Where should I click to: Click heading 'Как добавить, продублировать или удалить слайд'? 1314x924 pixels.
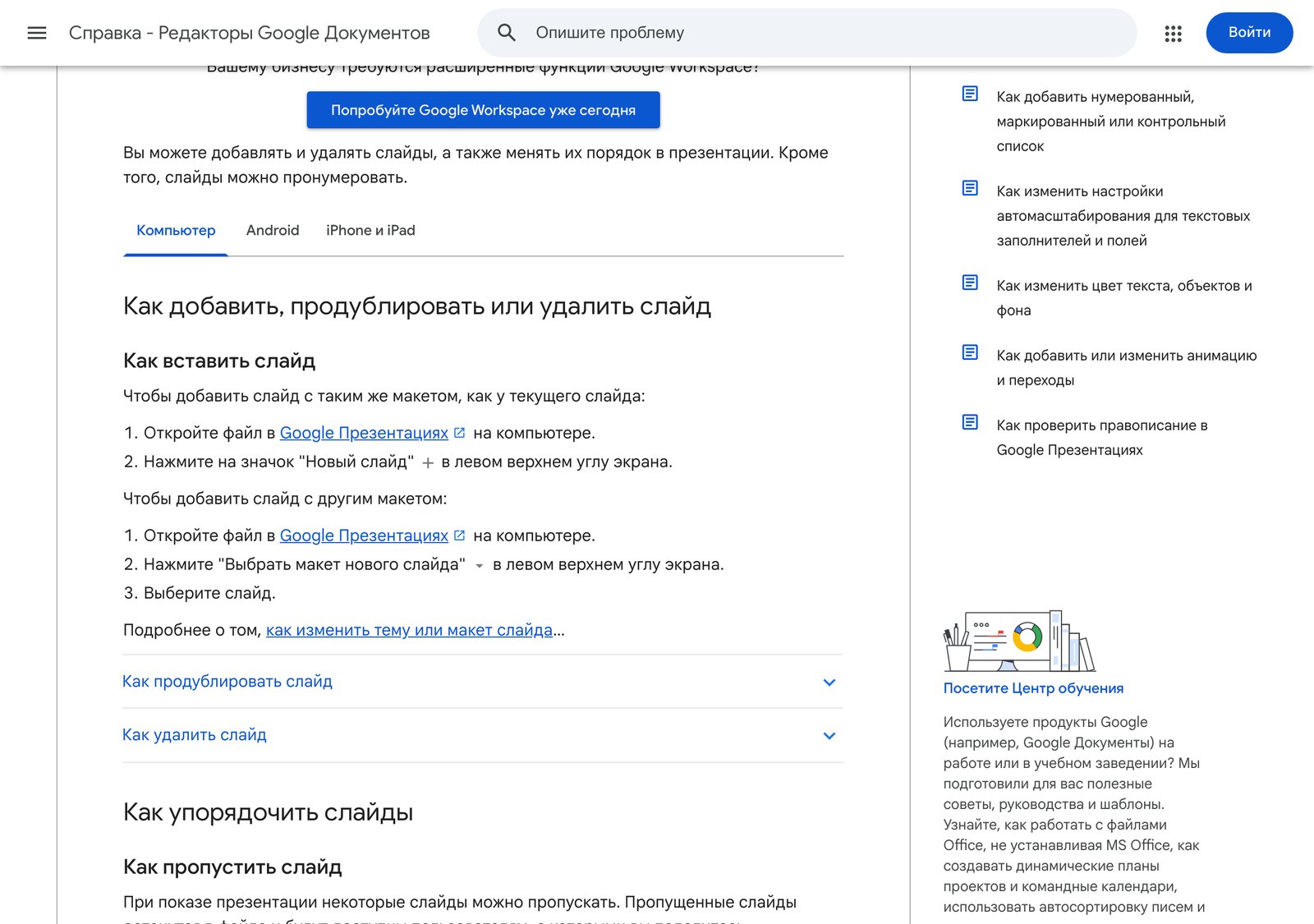pos(417,306)
